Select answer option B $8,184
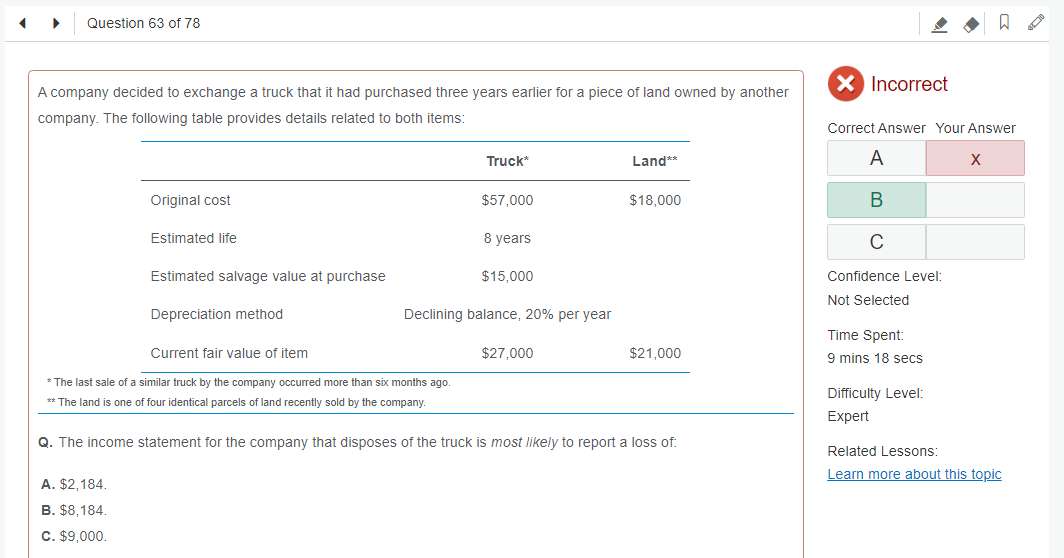 74,510
